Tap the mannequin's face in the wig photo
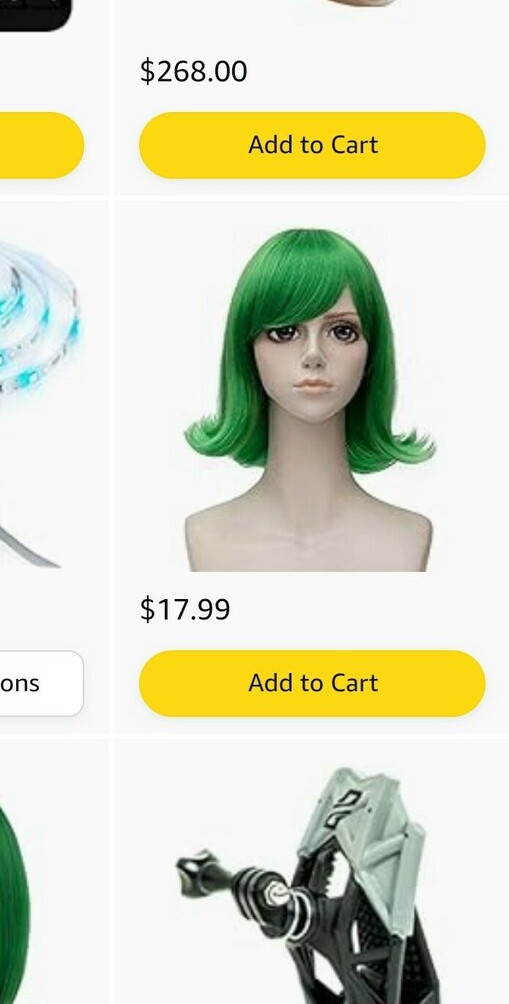Image resolution: width=509 pixels, height=1004 pixels. pos(312,365)
